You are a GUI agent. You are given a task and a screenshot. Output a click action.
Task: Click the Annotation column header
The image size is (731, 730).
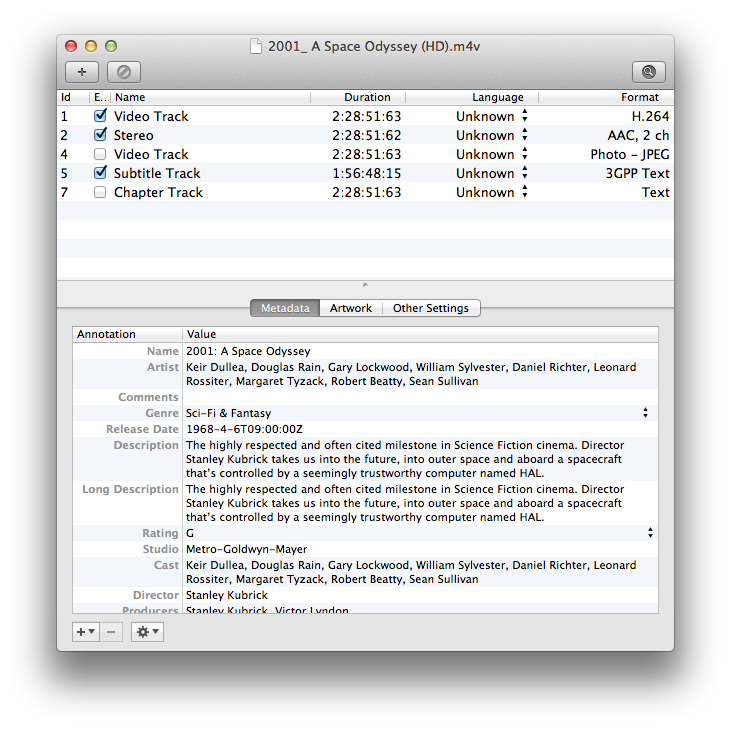click(127, 334)
